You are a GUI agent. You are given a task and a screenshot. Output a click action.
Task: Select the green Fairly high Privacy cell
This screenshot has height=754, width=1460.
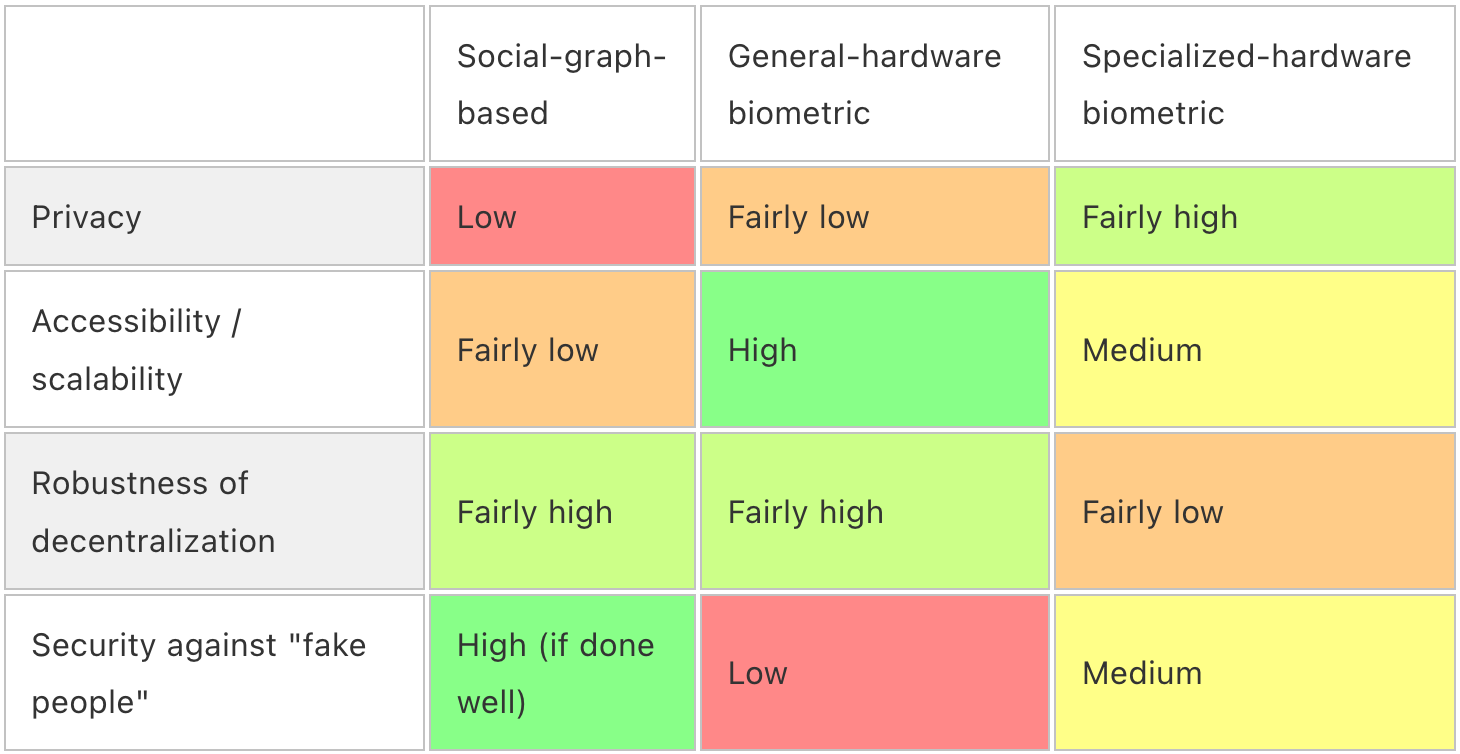coord(1254,217)
